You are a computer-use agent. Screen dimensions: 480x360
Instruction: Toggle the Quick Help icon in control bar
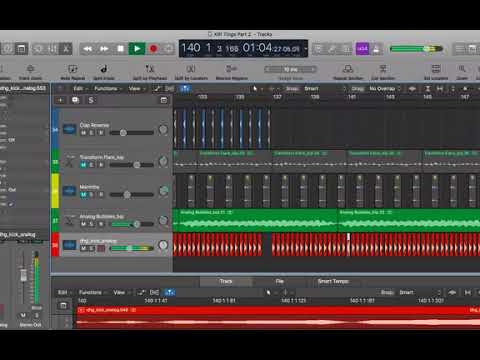point(7,49)
